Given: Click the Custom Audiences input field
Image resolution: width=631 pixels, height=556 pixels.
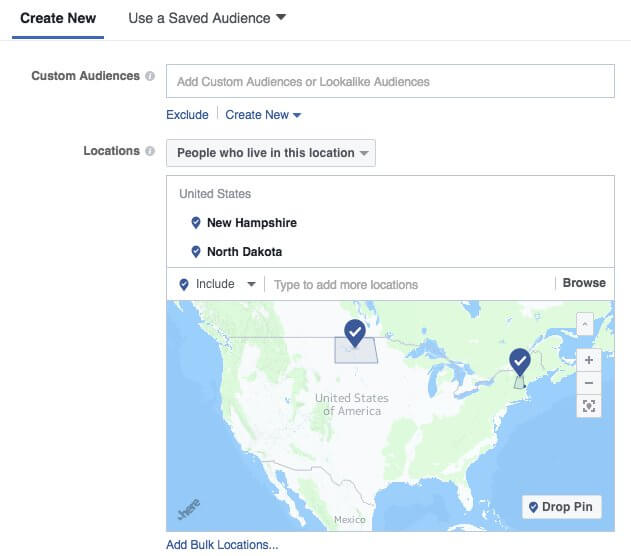Looking at the screenshot, I should click(x=390, y=81).
